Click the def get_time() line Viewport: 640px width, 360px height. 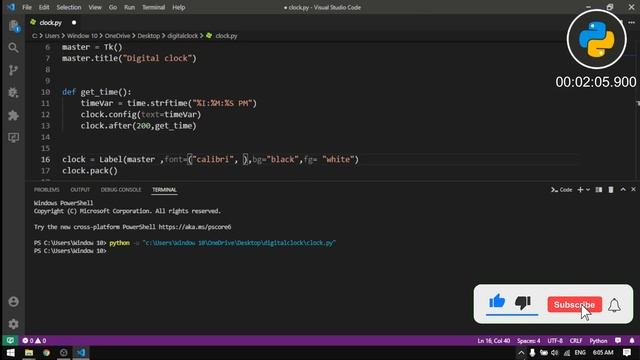(x=97, y=92)
